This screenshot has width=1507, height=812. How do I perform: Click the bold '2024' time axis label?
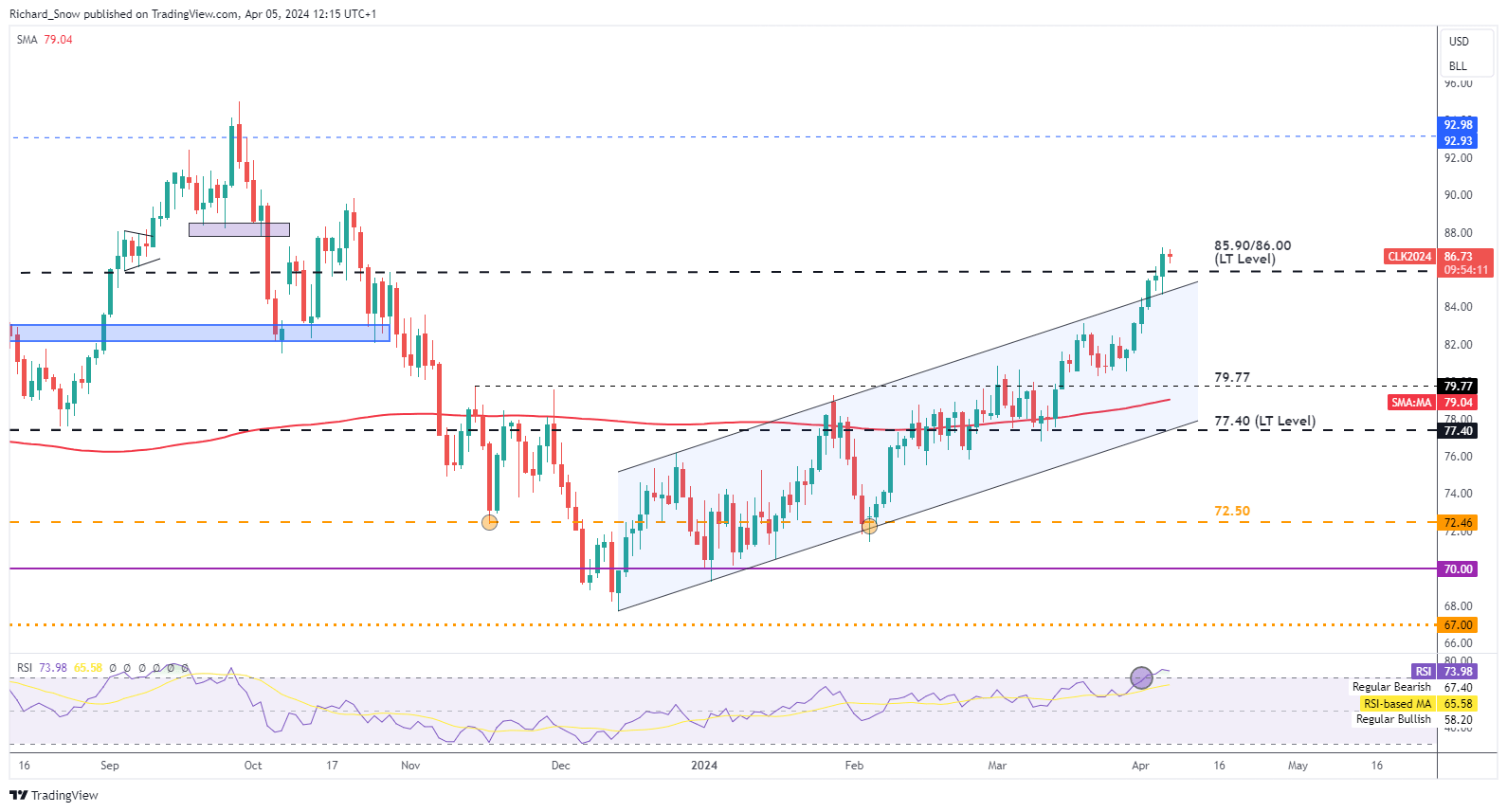pyautogui.click(x=704, y=766)
